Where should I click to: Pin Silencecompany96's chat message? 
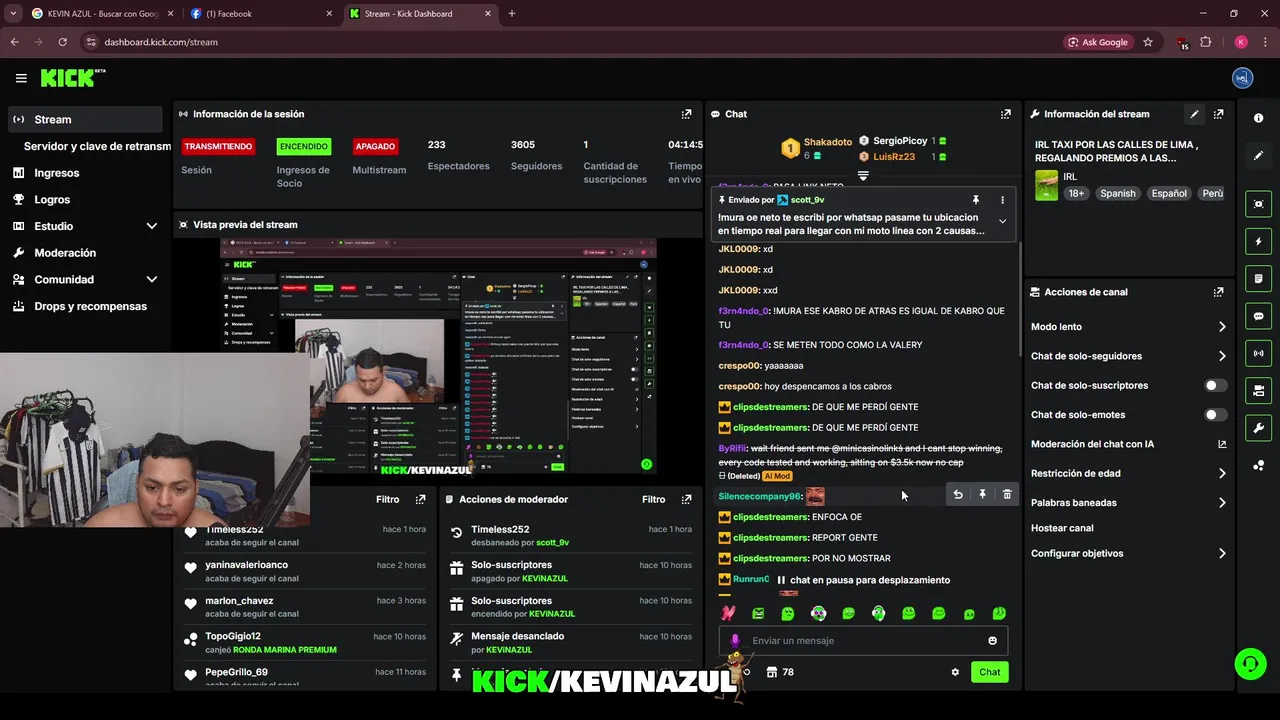[982, 494]
